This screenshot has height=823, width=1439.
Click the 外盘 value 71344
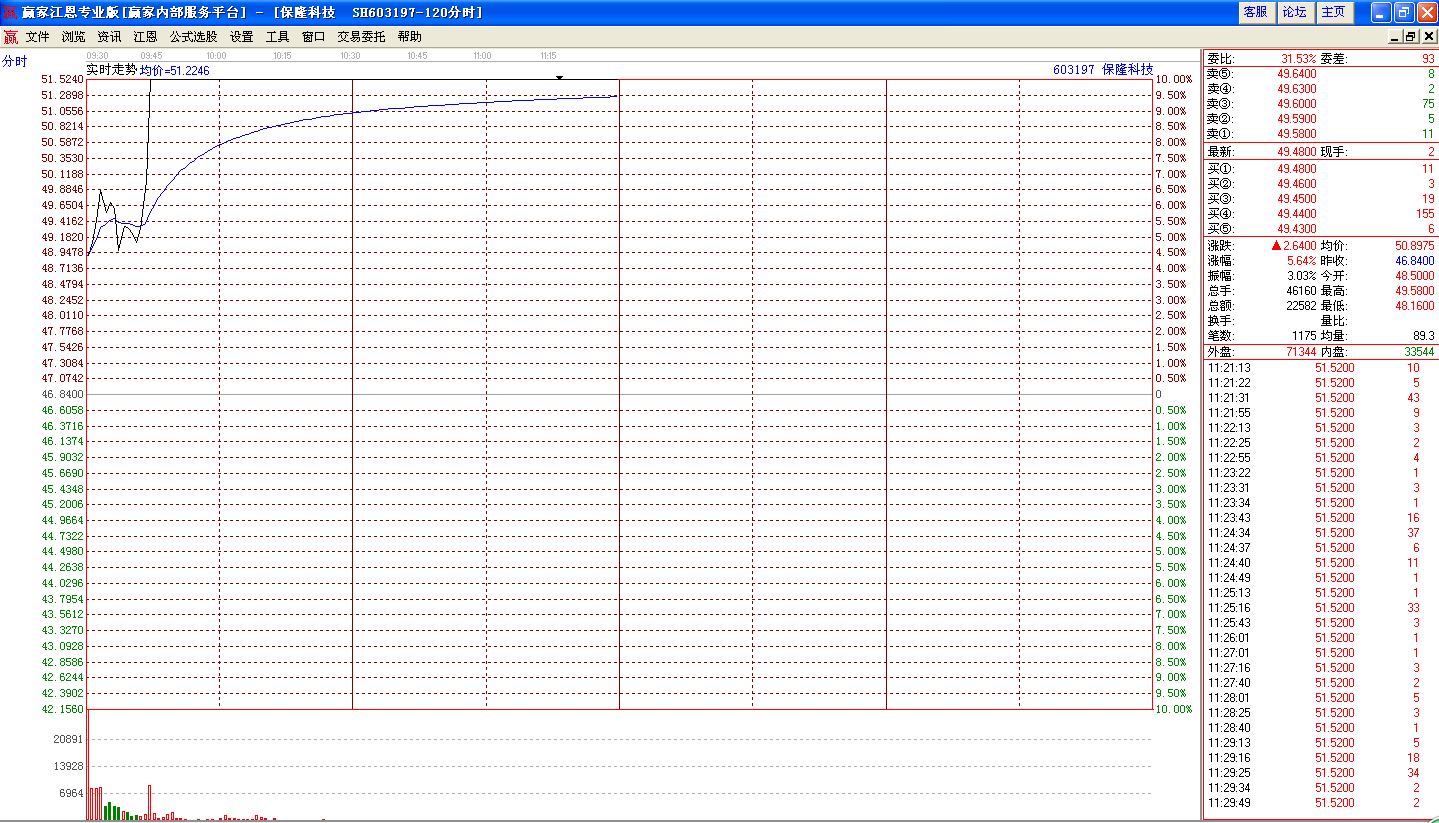1301,352
